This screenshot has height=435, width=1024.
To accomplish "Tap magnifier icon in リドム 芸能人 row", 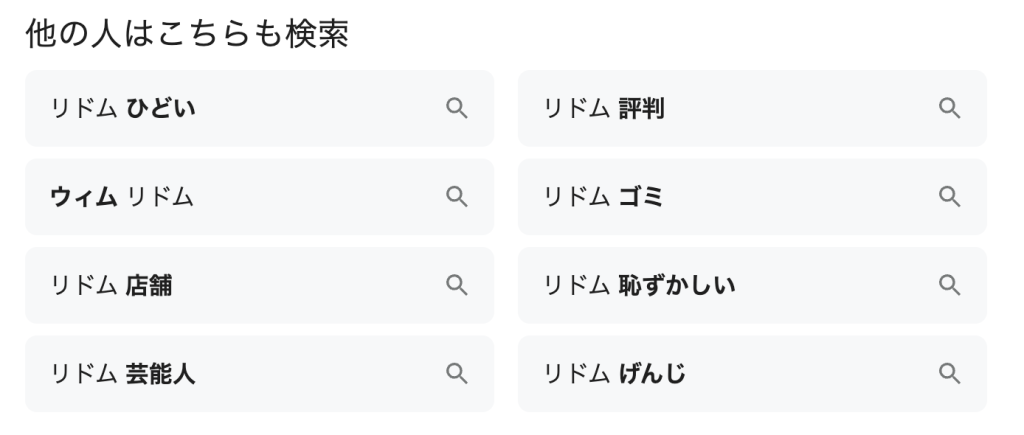I will tap(457, 374).
